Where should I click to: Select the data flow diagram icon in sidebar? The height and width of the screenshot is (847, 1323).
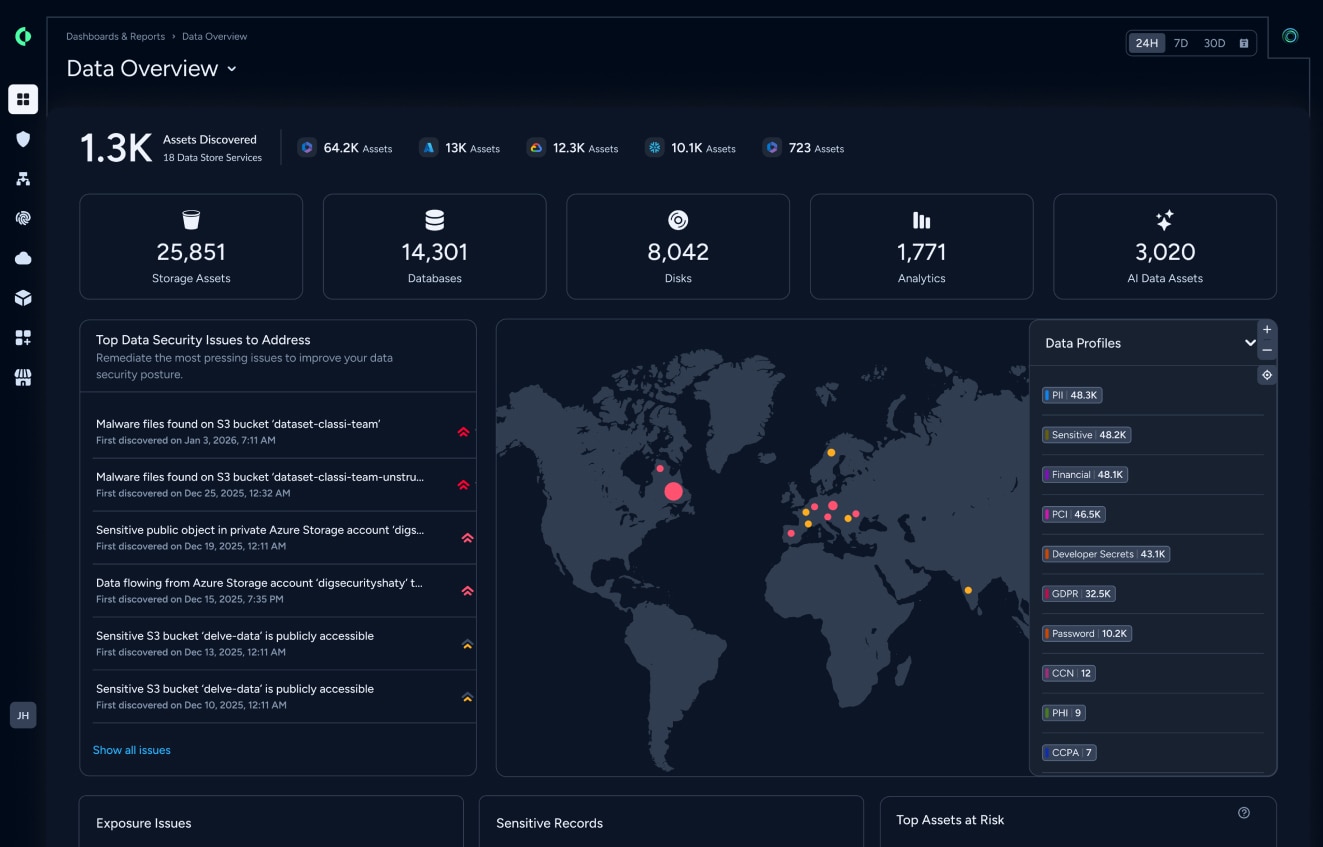pos(23,178)
